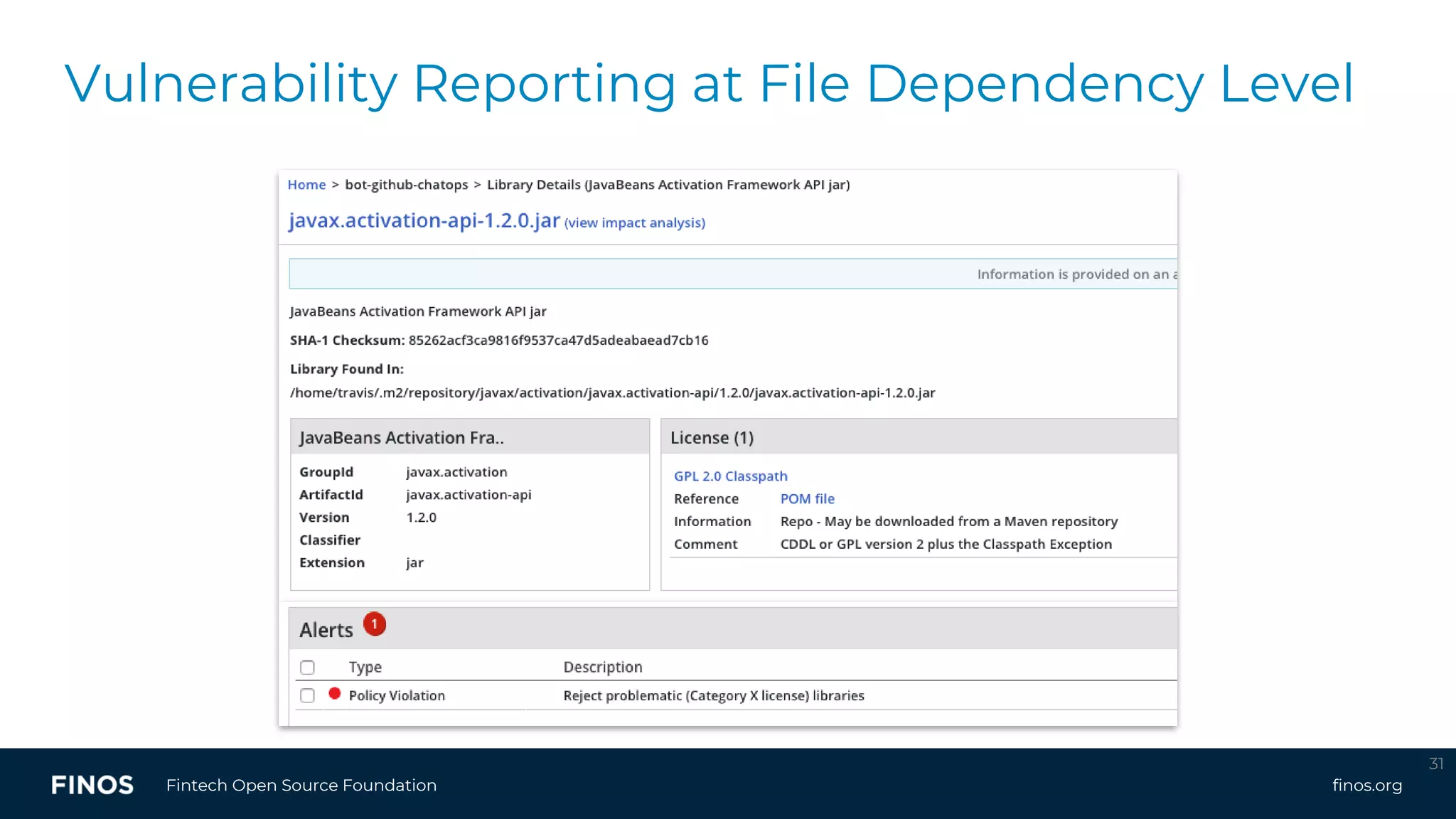1456x819 pixels.
Task: Click the Alerts section heading
Action: [326, 630]
